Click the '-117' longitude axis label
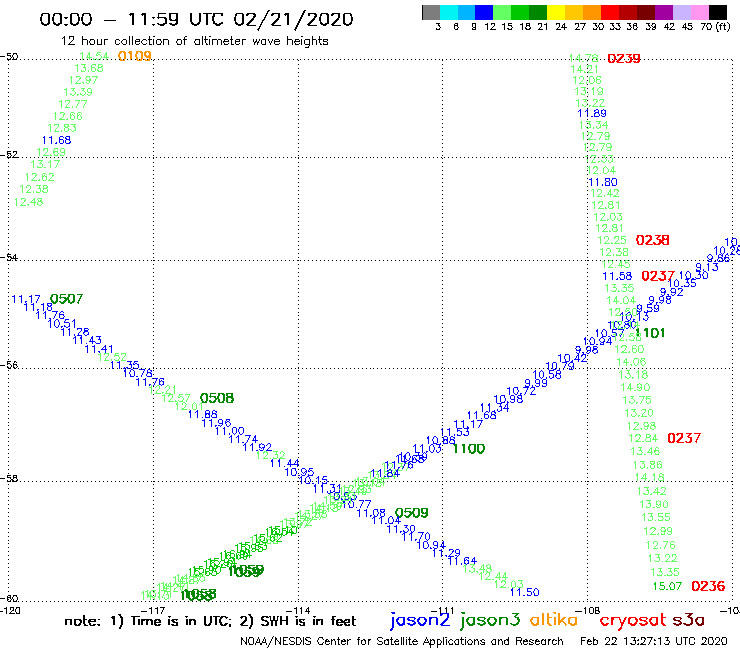740x650 pixels. click(153, 610)
